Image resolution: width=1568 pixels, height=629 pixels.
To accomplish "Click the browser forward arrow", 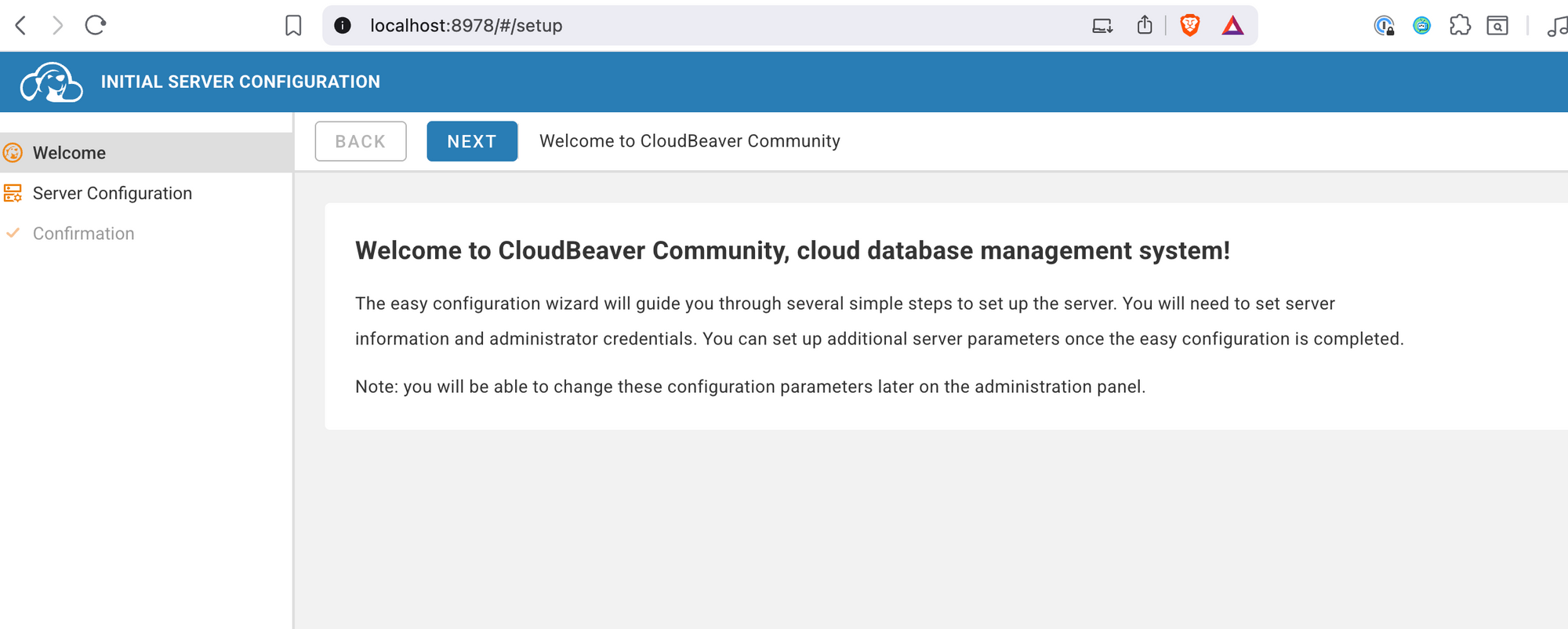I will coord(57,26).
